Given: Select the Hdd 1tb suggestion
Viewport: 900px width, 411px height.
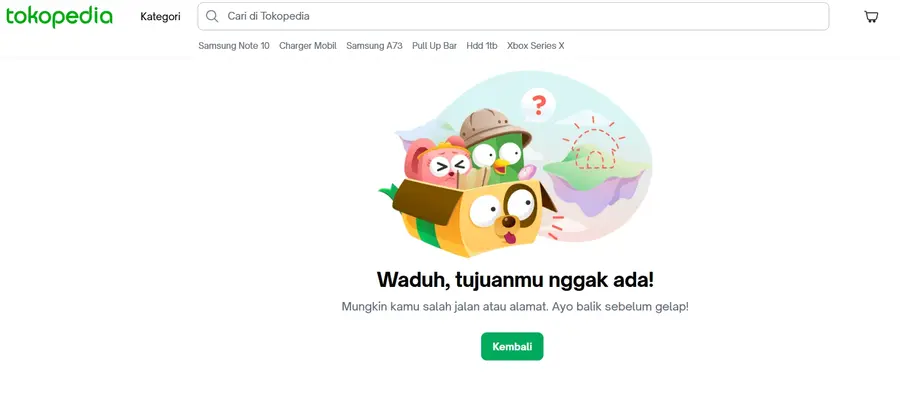Looking at the screenshot, I should click(x=482, y=45).
